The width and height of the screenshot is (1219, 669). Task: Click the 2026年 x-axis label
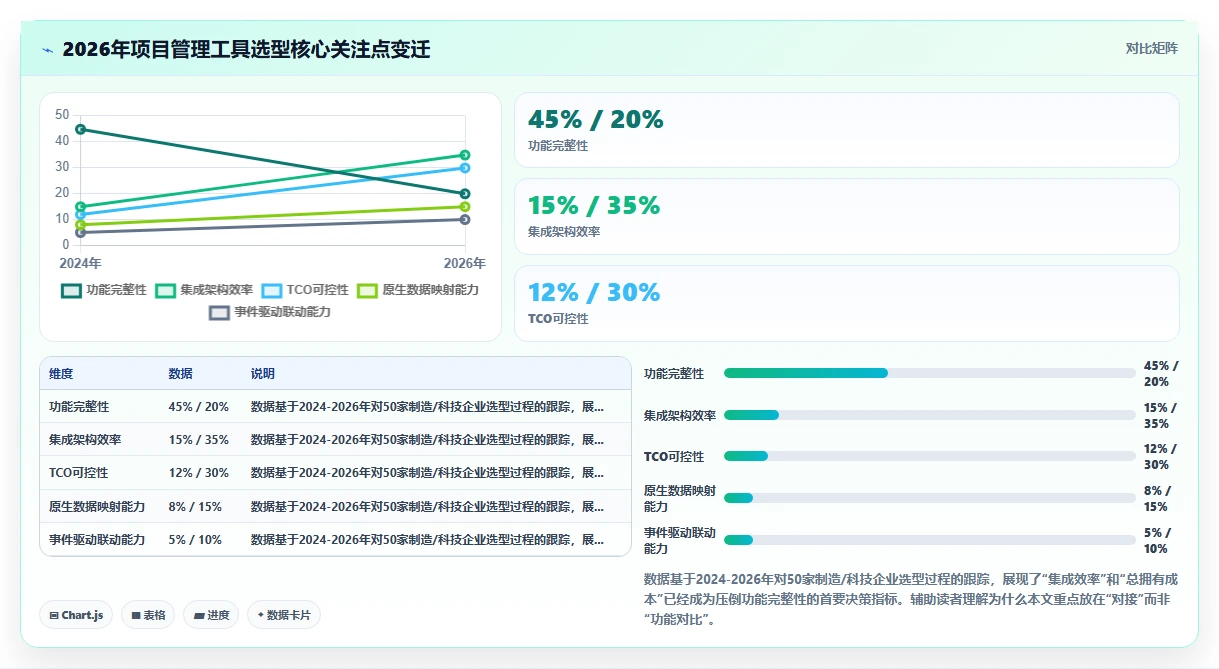pos(464,264)
